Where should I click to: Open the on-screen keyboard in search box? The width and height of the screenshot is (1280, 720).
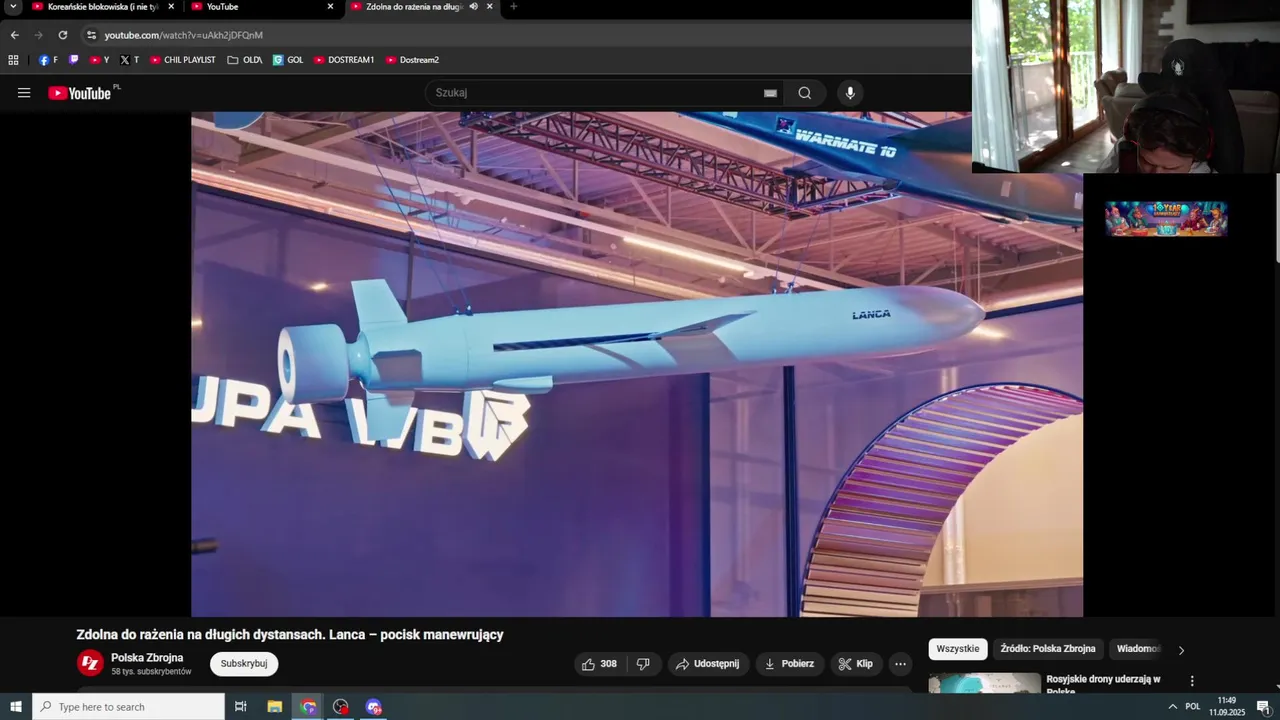[x=770, y=93]
